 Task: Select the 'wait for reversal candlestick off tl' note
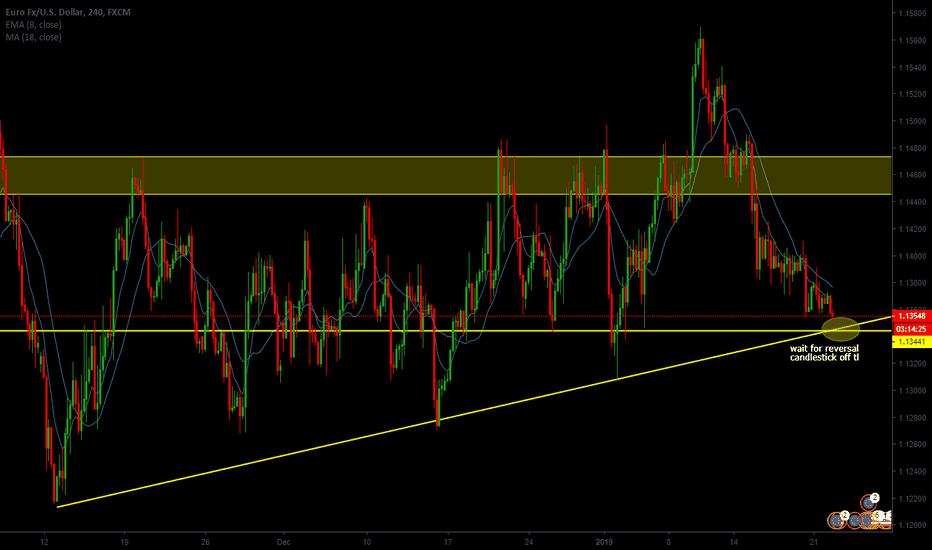[824, 353]
